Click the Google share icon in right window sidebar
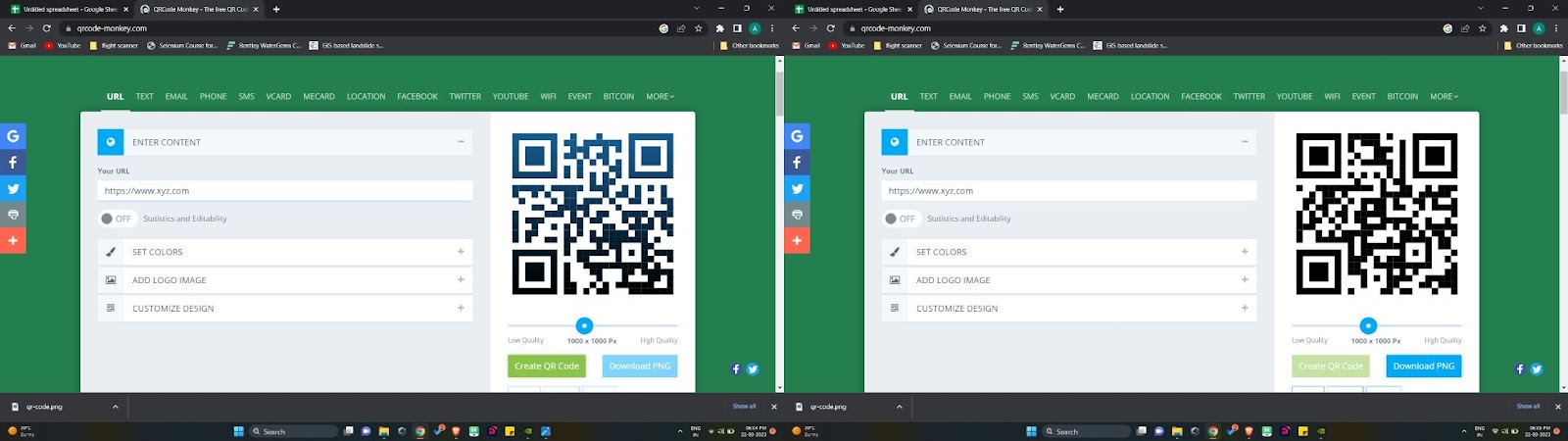1568x441 pixels. pyautogui.click(x=797, y=136)
